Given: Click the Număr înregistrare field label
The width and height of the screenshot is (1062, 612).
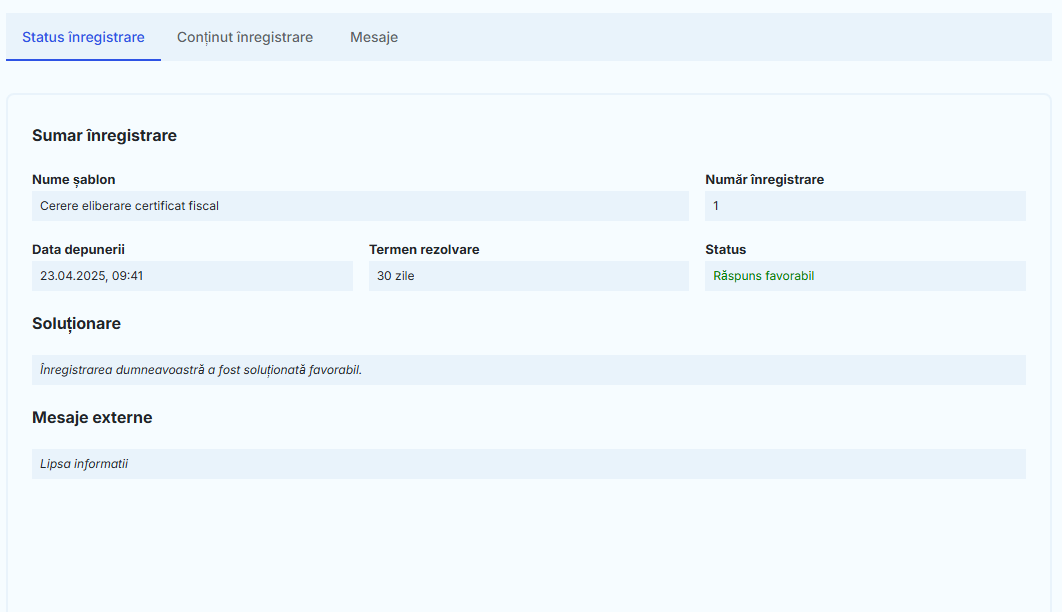Looking at the screenshot, I should (764, 180).
